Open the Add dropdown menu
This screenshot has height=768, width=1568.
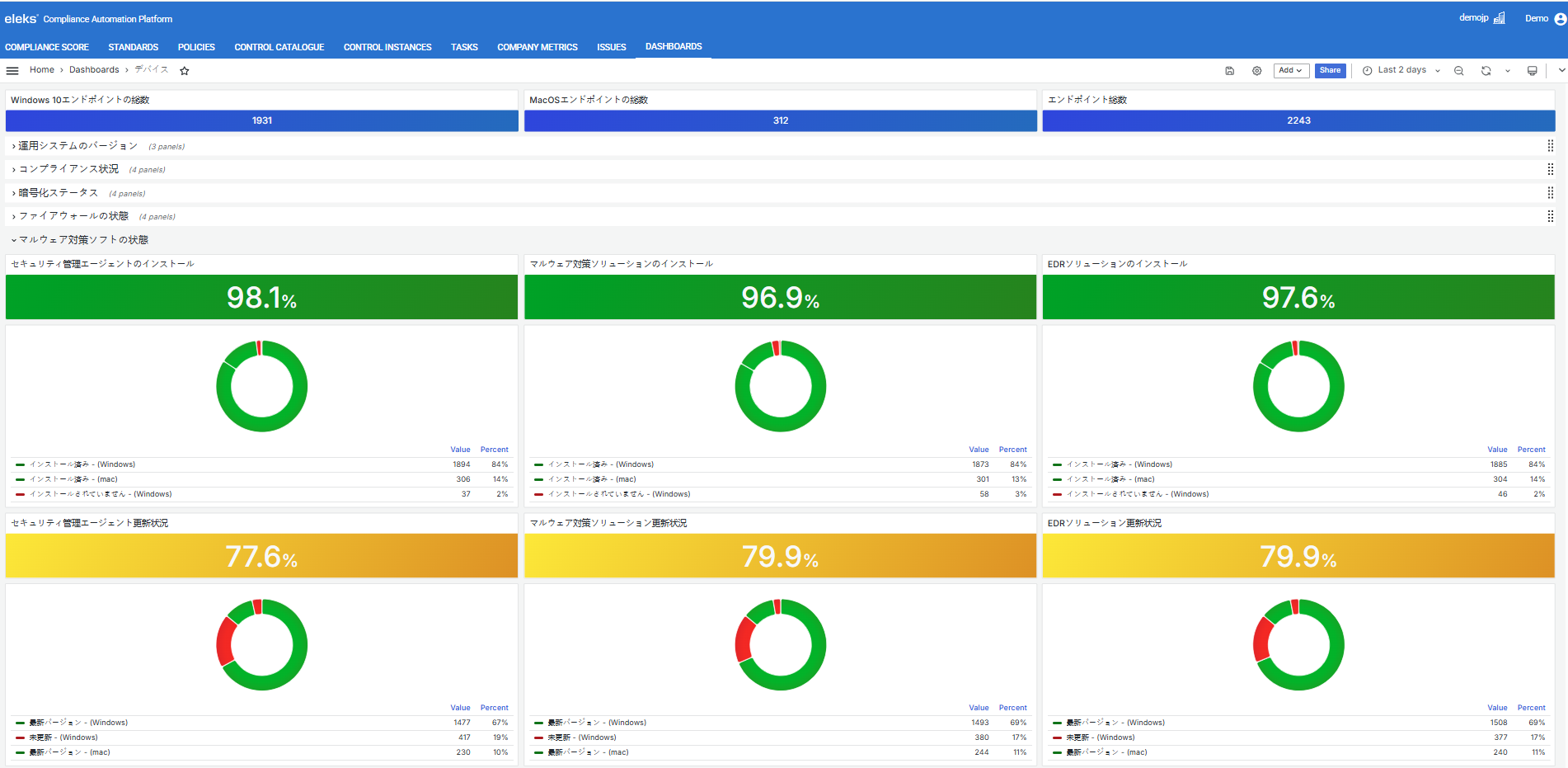click(1290, 71)
